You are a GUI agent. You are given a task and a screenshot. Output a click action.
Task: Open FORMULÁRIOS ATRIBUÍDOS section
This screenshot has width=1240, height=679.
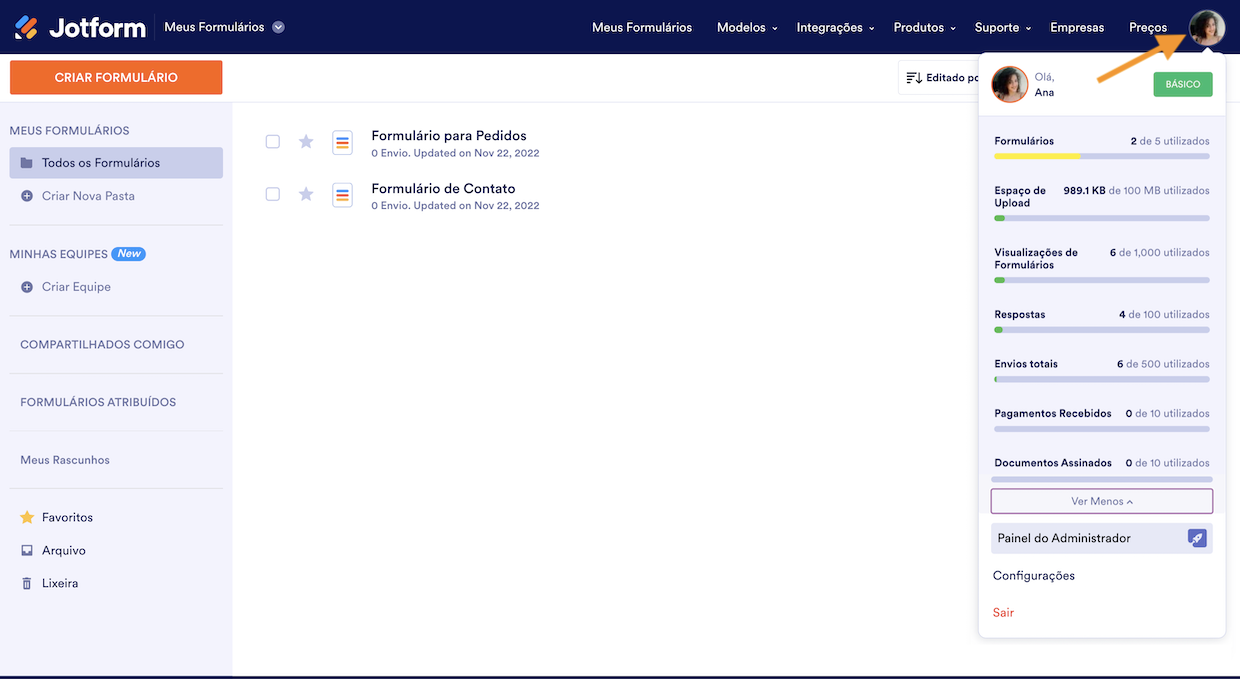pyautogui.click(x=98, y=402)
